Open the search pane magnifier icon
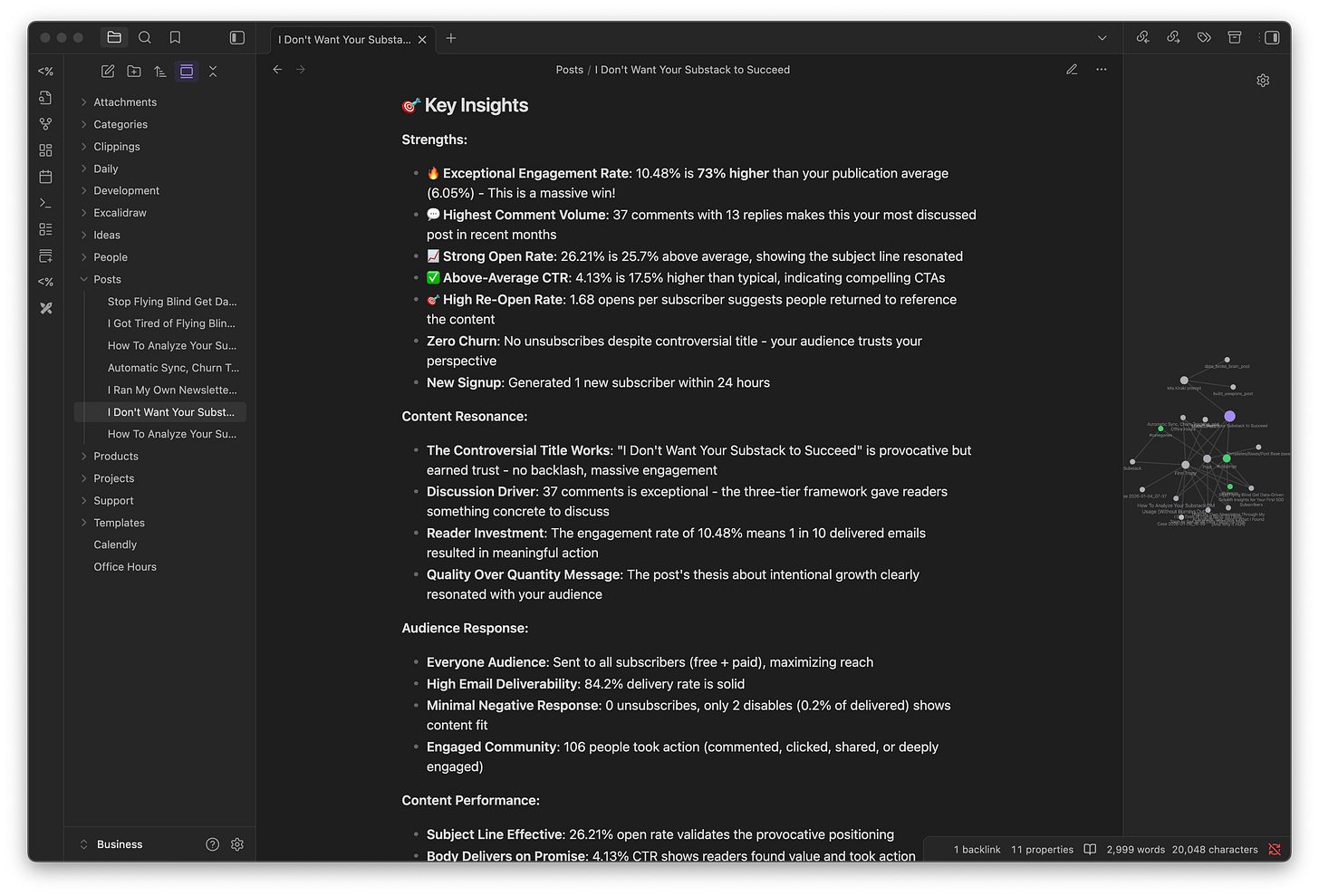This screenshot has width=1319, height=896. click(x=145, y=37)
